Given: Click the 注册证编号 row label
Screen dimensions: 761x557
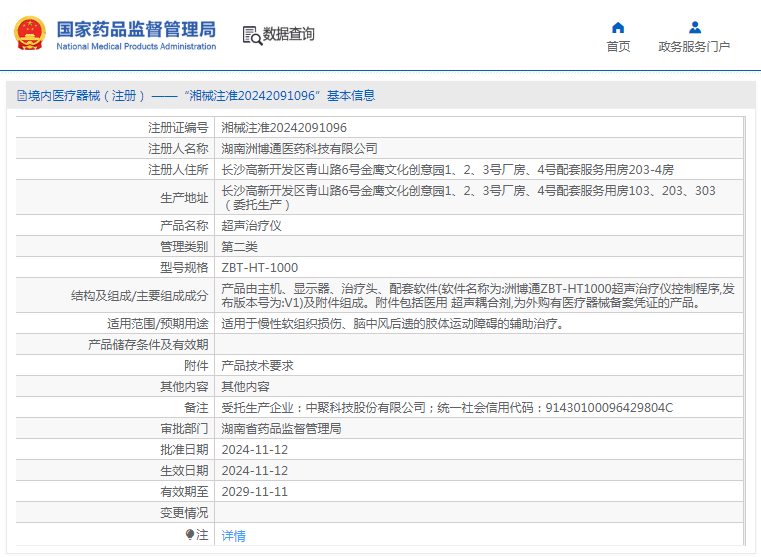Looking at the screenshot, I should click(178, 128).
